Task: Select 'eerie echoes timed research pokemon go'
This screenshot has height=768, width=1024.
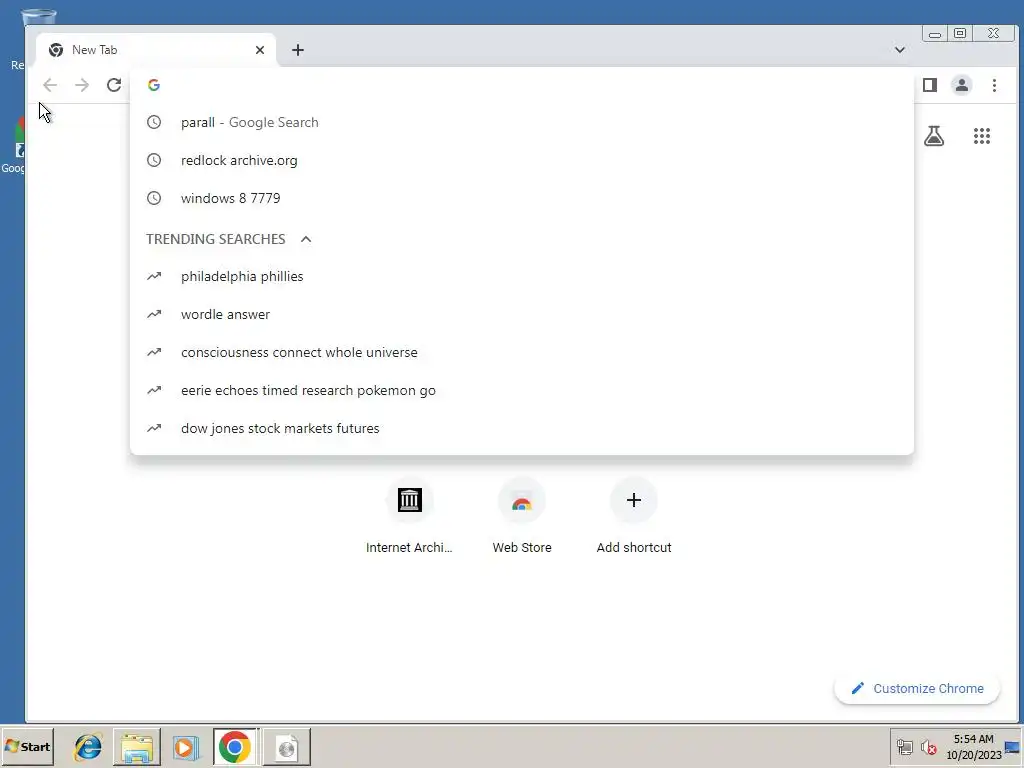Action: pyautogui.click(x=522, y=390)
